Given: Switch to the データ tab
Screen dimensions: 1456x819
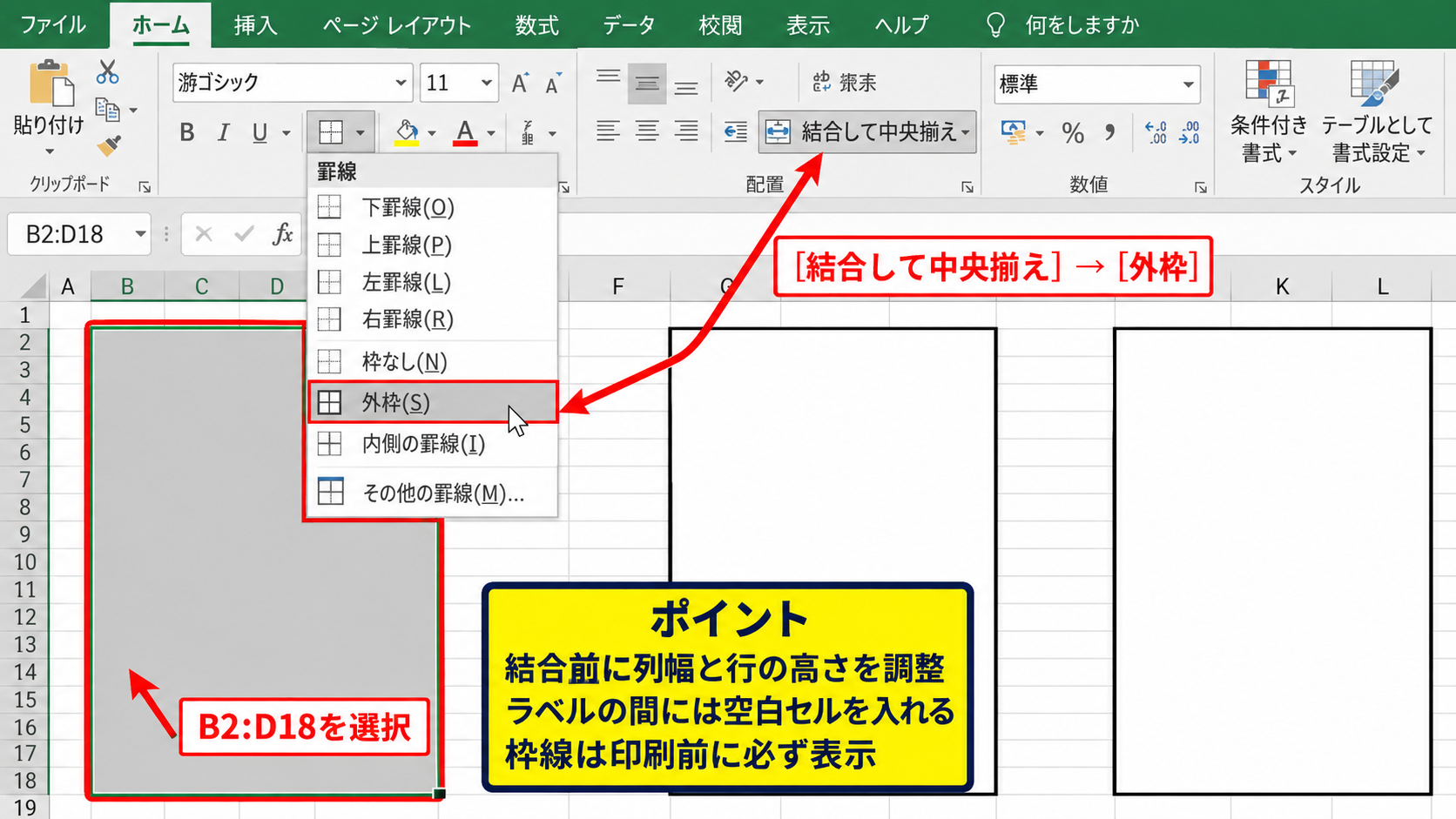Looking at the screenshot, I should click(x=629, y=24).
